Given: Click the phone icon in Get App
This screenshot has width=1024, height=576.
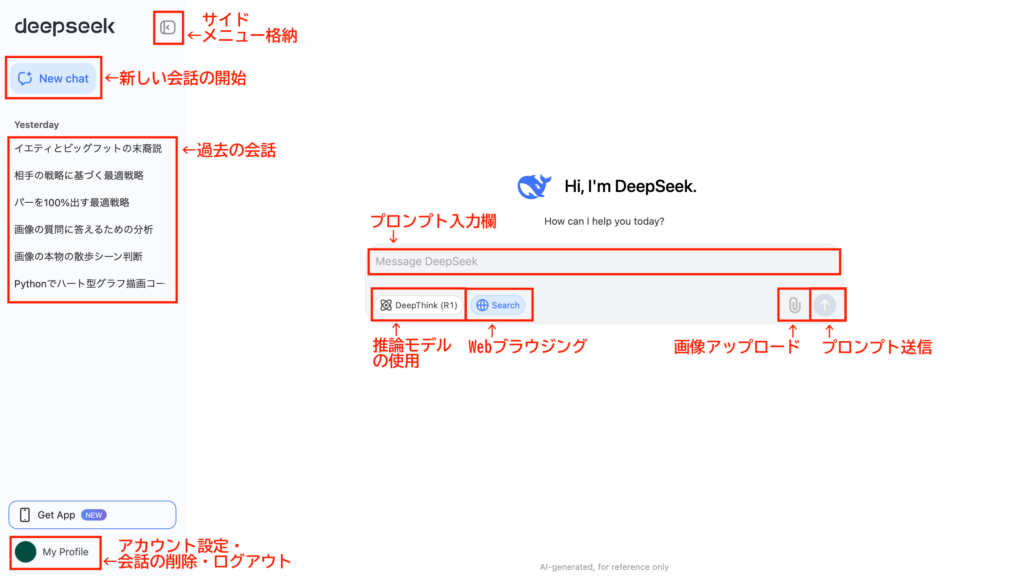Looking at the screenshot, I should coord(24,515).
